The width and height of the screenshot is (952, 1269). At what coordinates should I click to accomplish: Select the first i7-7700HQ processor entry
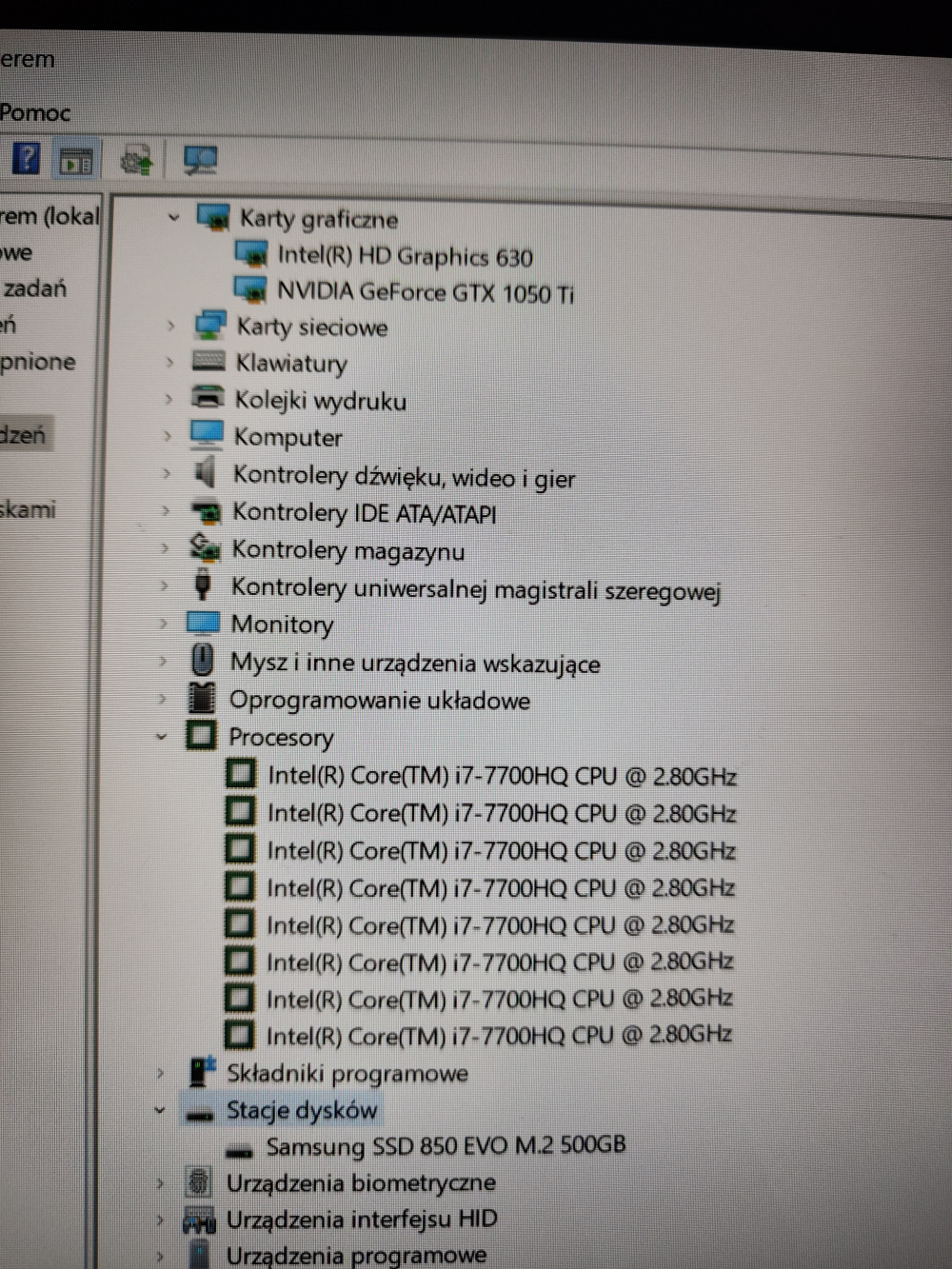pyautogui.click(x=502, y=776)
